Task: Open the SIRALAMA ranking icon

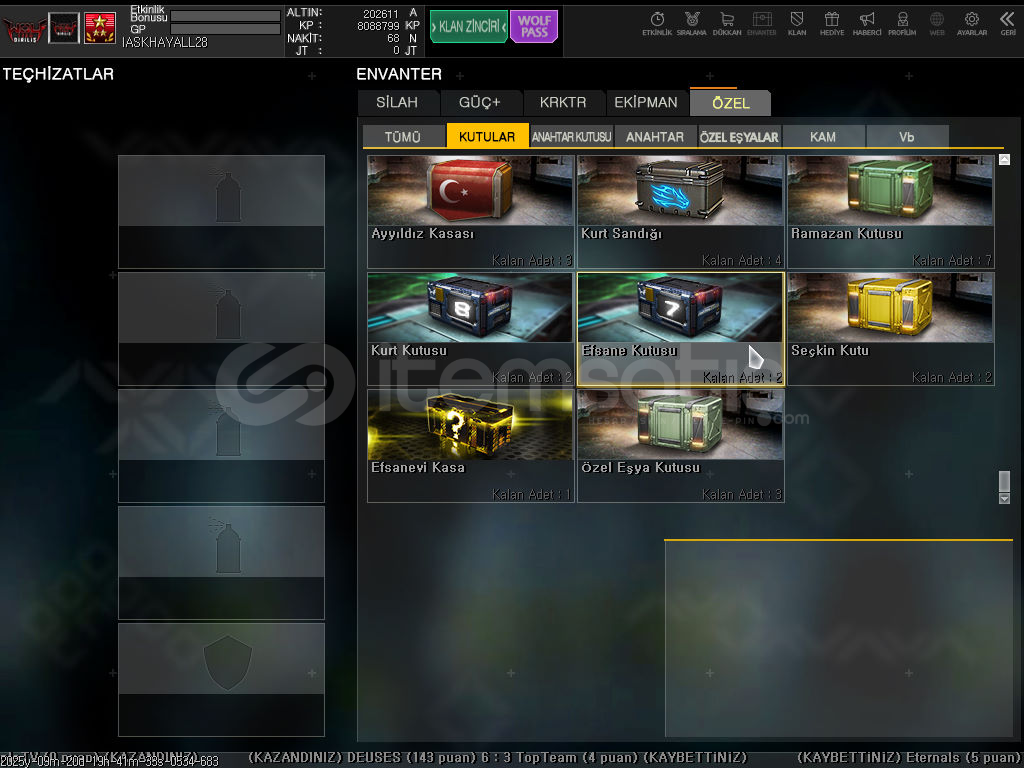Action: click(692, 24)
